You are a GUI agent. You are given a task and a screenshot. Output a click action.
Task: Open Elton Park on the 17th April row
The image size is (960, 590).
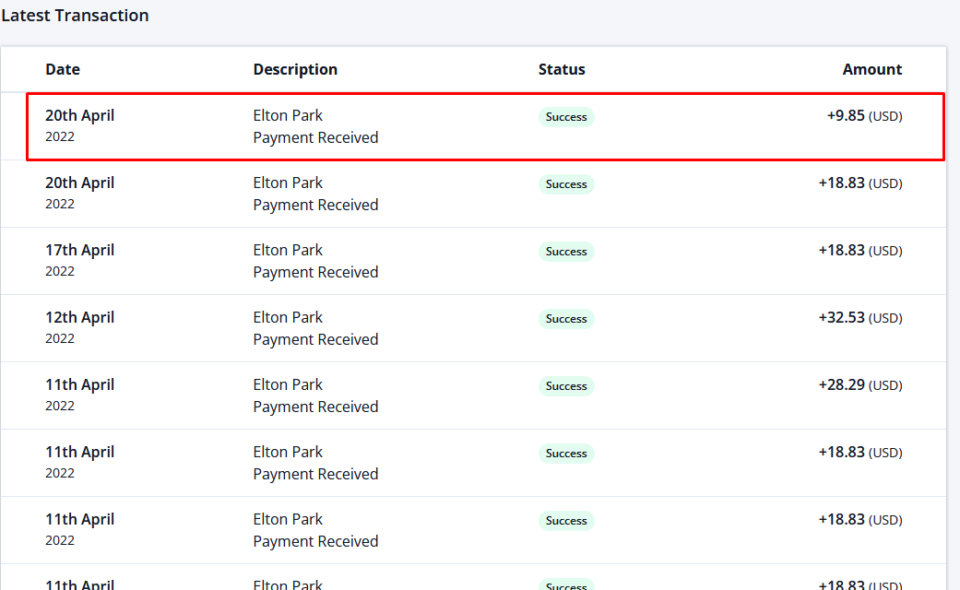(288, 250)
